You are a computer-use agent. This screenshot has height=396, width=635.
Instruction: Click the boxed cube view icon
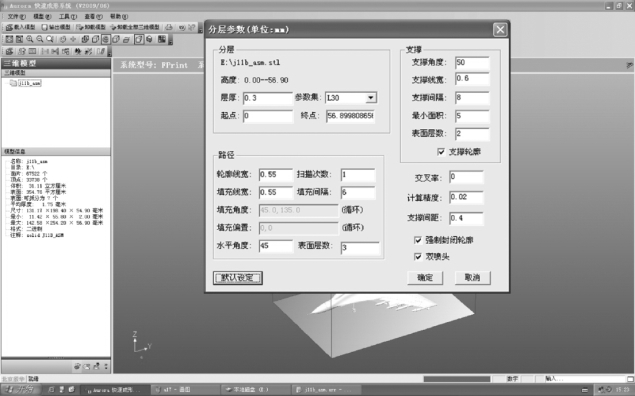click(139, 39)
